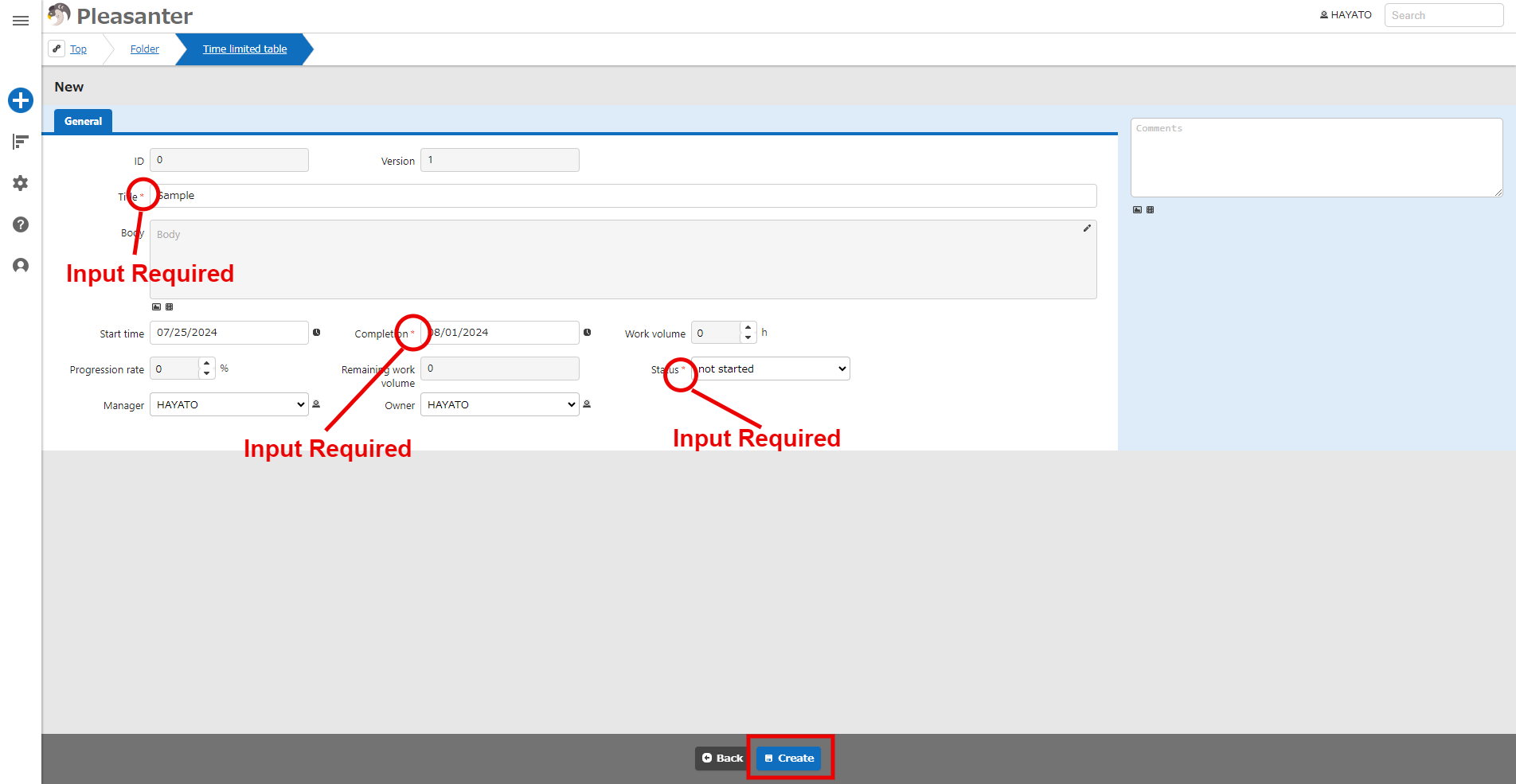This screenshot has height=784, width=1516.
Task: Increase Work volume with the up stepper
Action: (748, 327)
